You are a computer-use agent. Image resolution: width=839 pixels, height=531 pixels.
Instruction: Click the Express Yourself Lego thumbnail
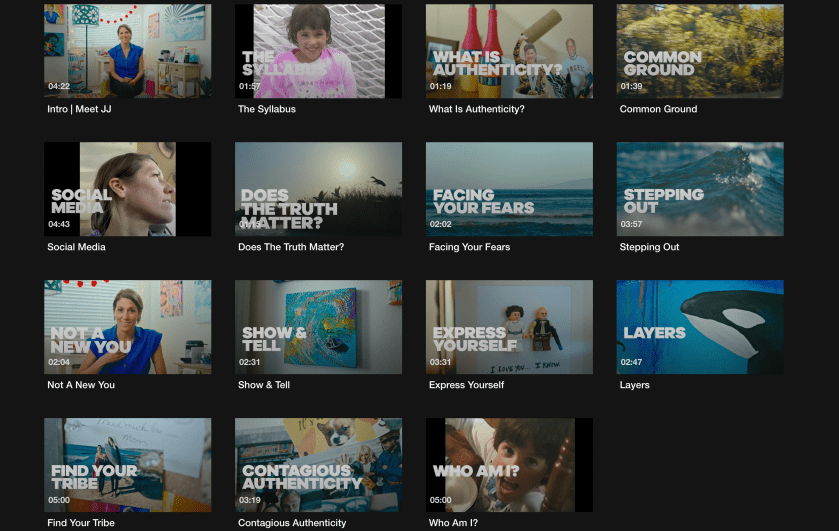(x=509, y=327)
